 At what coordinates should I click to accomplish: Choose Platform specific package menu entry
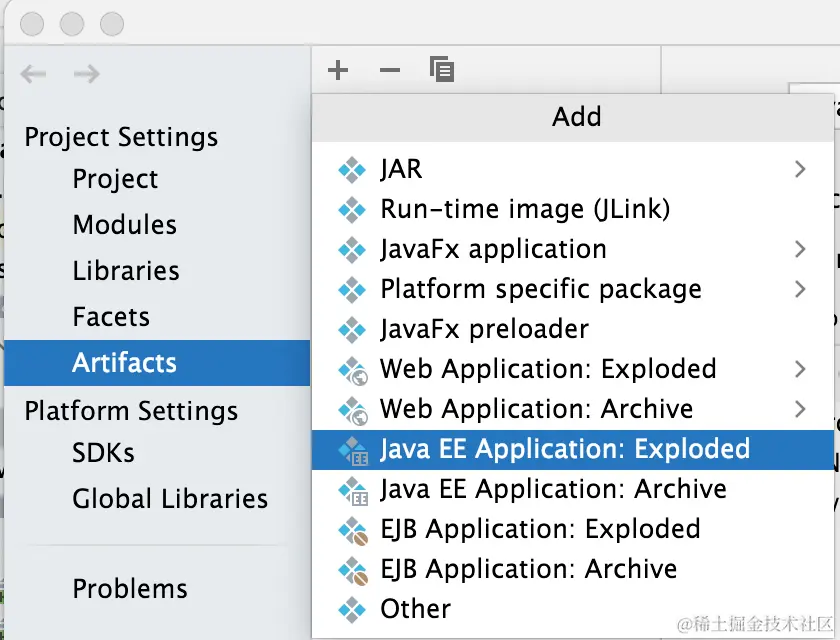pyautogui.click(x=573, y=289)
